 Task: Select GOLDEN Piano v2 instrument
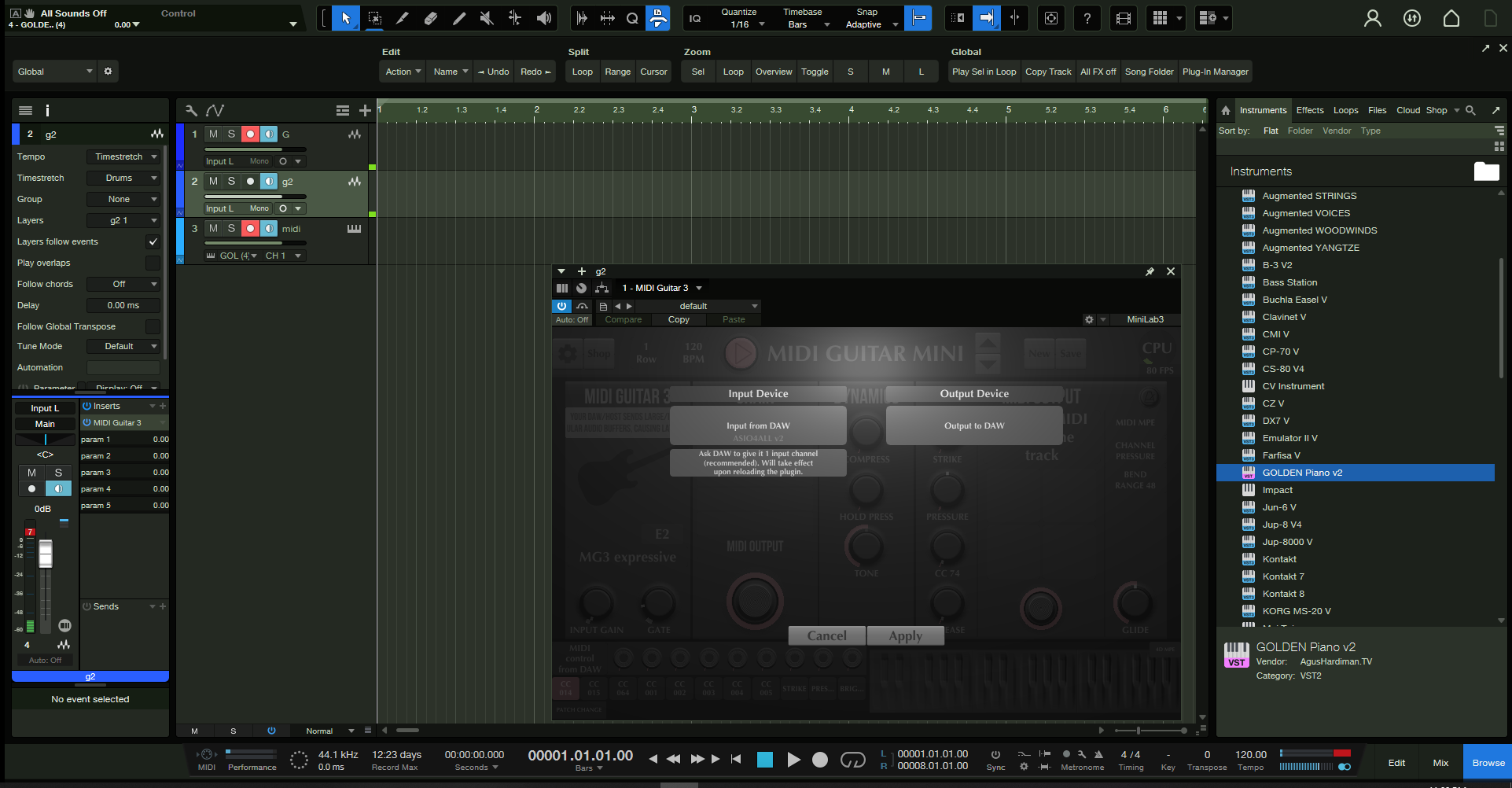pos(1302,473)
